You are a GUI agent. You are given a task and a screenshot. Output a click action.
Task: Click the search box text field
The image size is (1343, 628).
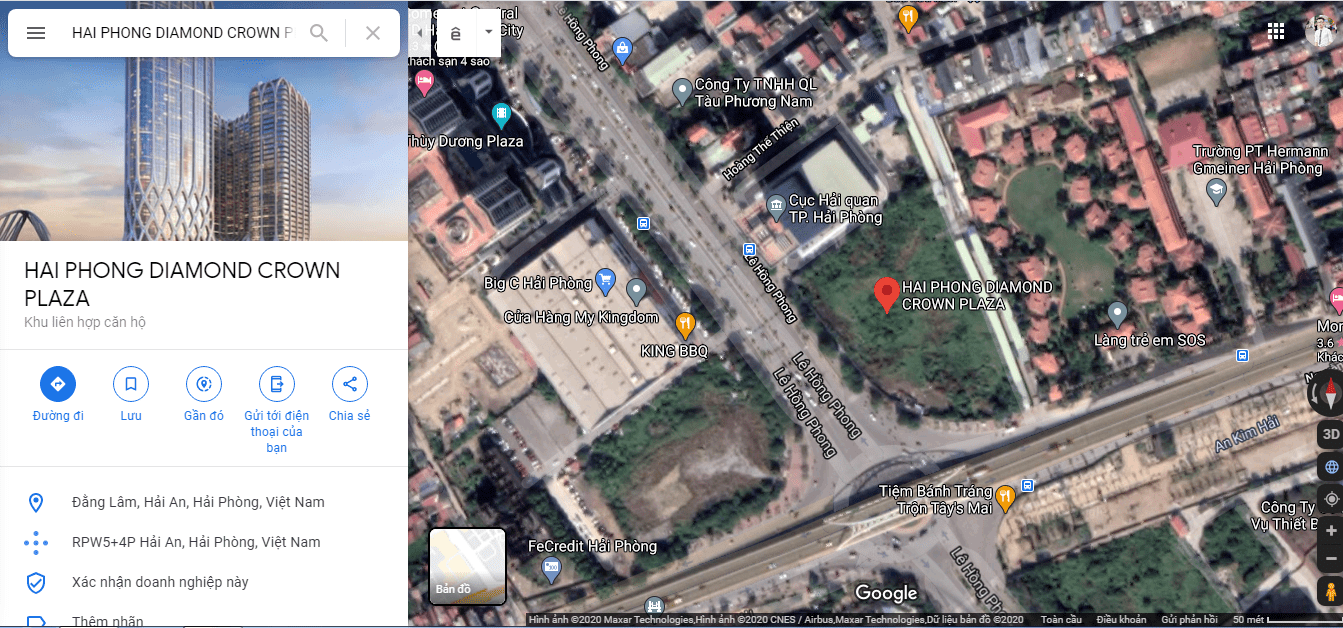point(182,33)
